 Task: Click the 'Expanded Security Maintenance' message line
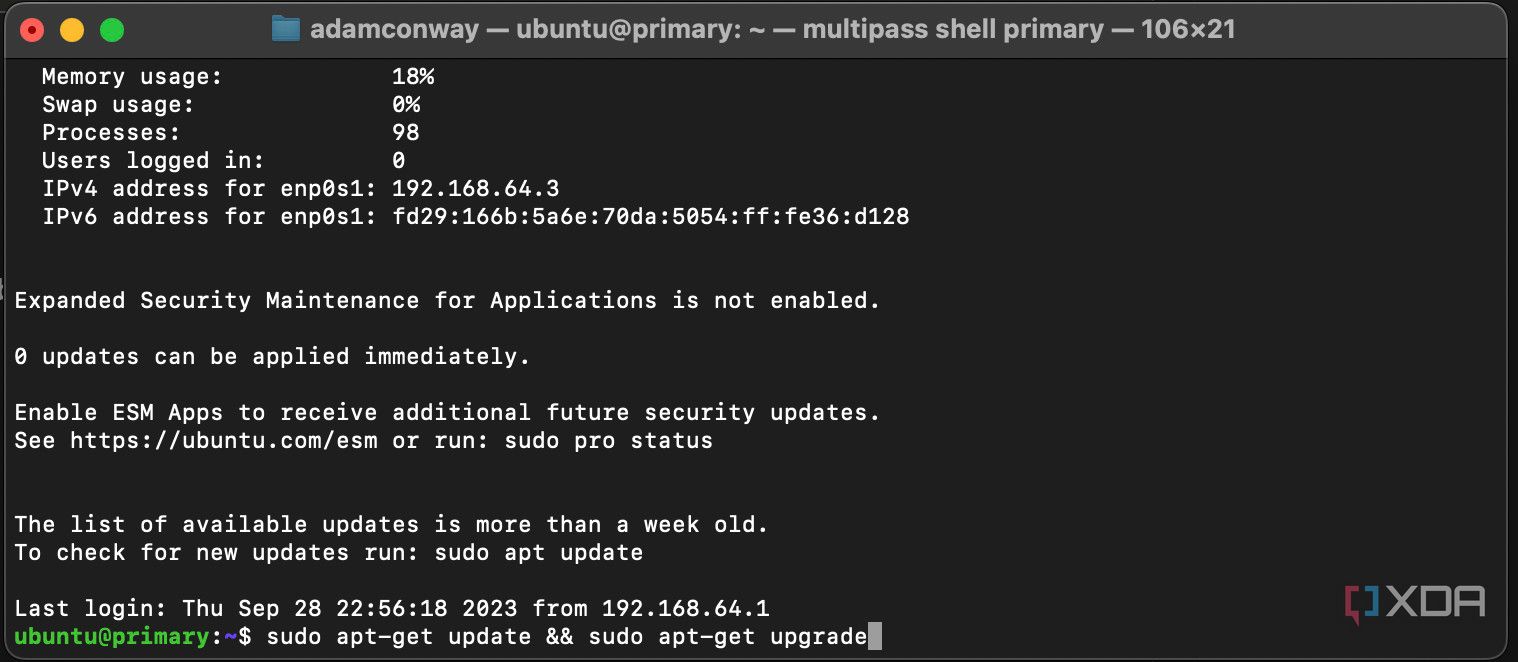pyautogui.click(x=447, y=300)
